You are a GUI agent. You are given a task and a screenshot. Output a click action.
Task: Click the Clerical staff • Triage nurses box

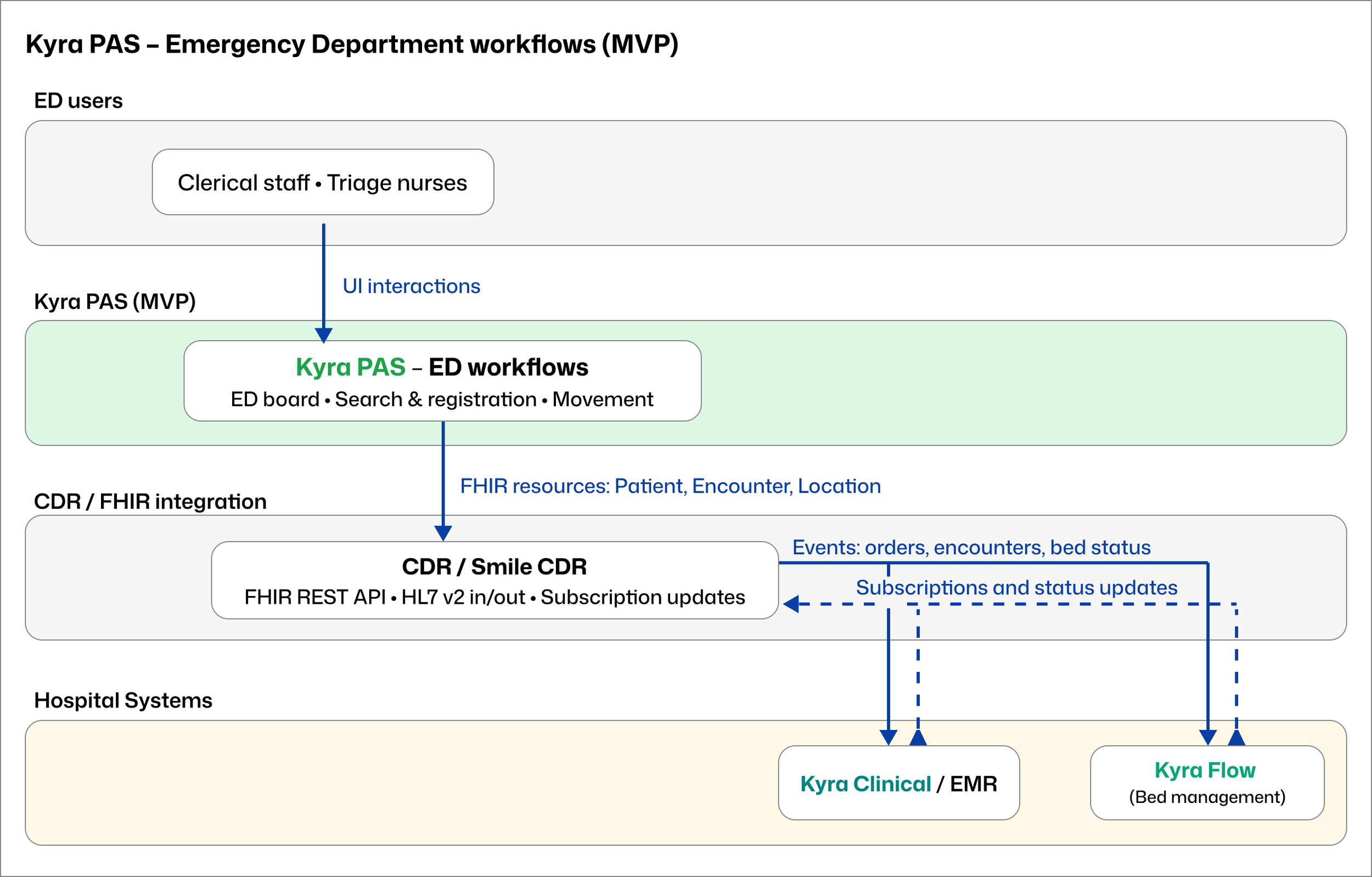pyautogui.click(x=323, y=182)
